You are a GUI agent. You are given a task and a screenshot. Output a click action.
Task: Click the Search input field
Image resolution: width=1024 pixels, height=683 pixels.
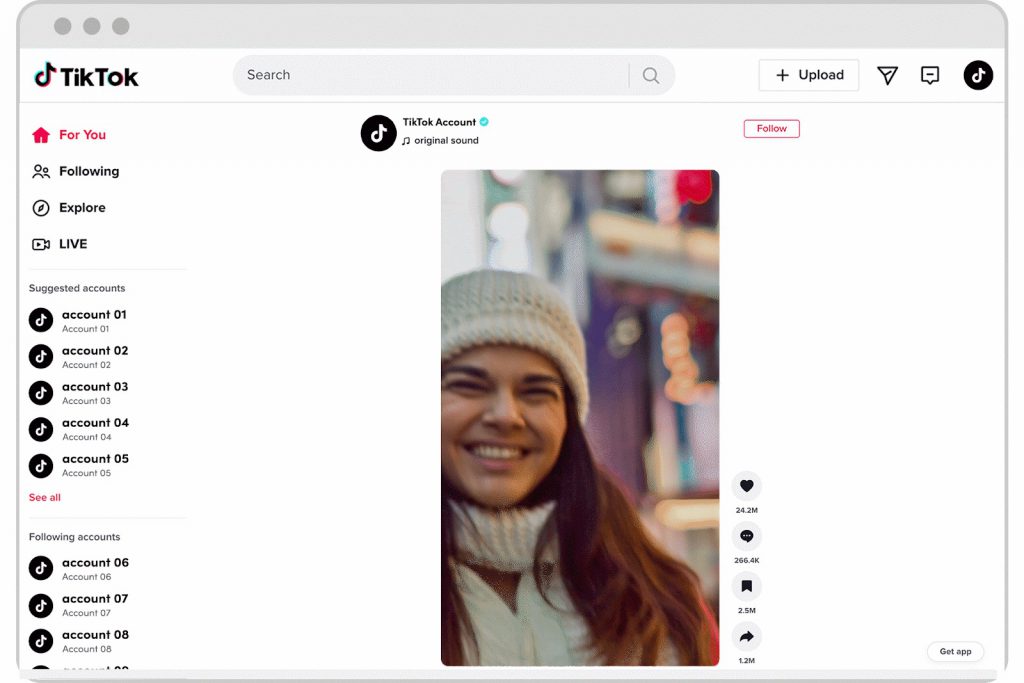pos(430,75)
